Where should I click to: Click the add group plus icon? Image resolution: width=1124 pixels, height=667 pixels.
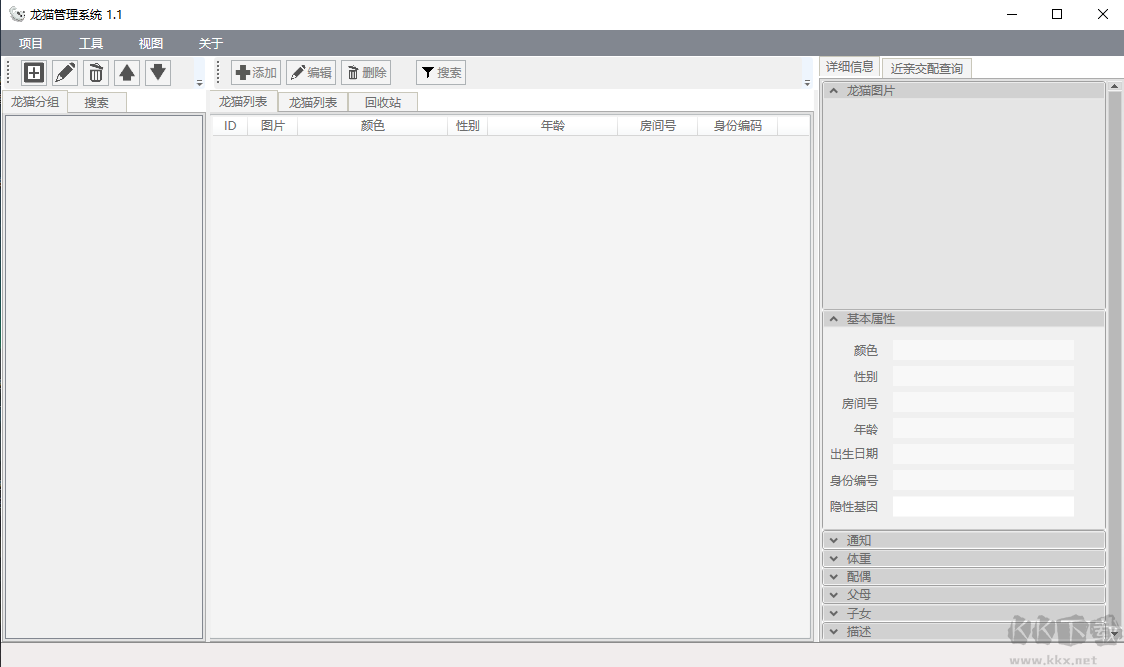[34, 72]
